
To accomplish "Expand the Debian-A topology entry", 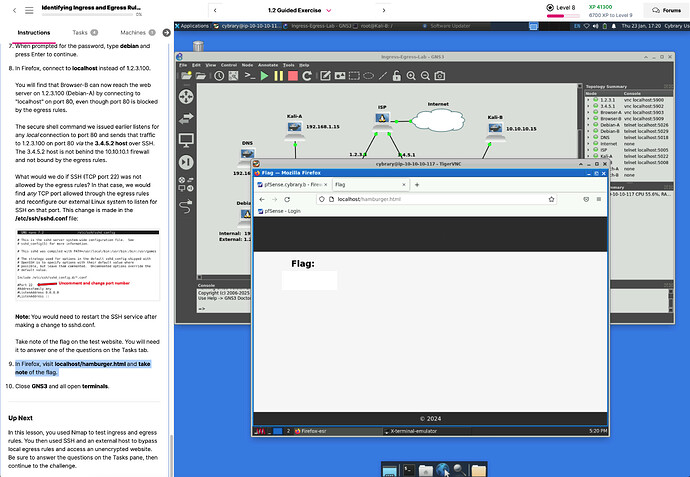I will click(x=588, y=125).
